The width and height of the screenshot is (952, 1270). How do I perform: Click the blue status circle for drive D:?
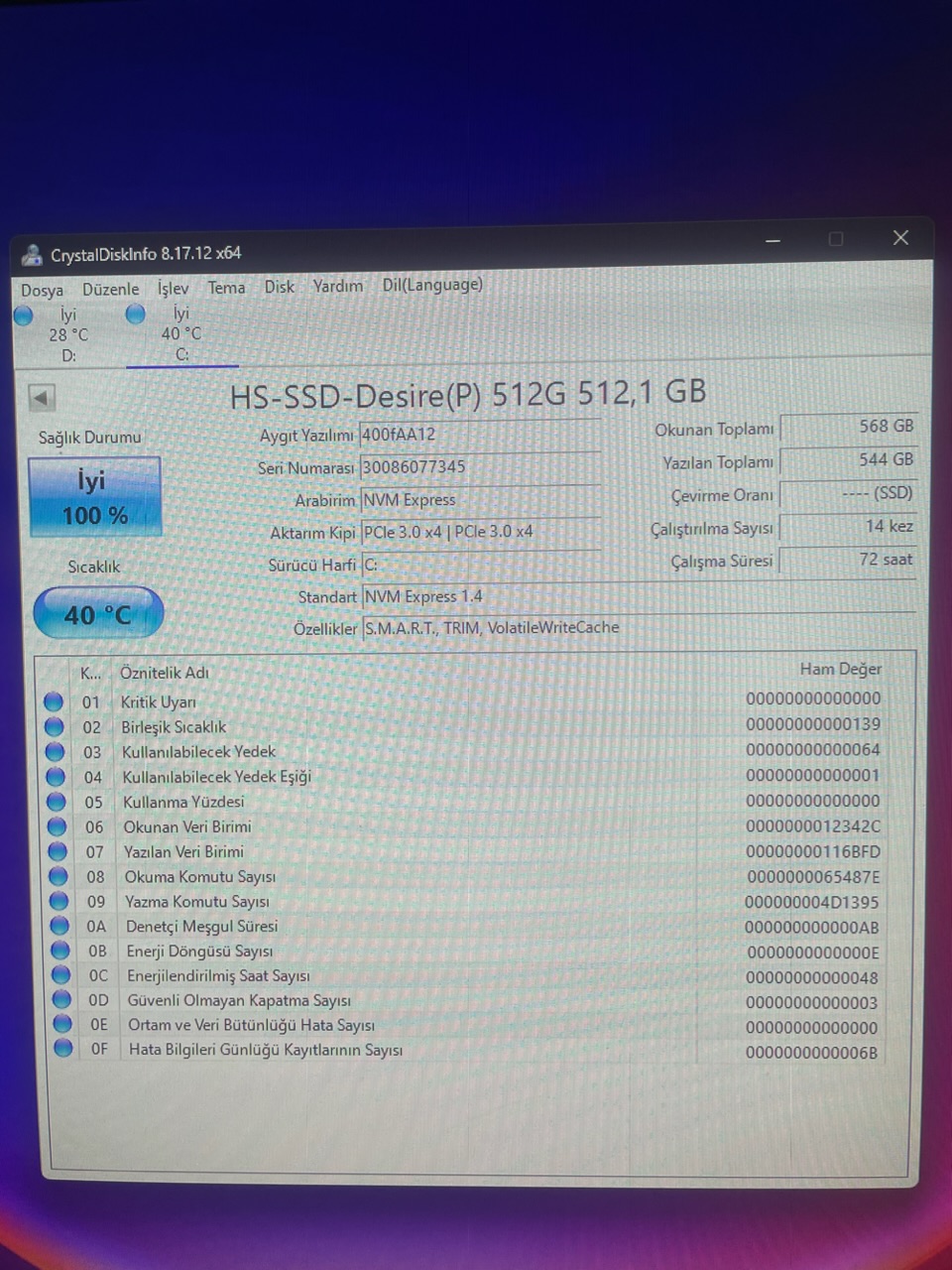click(24, 316)
